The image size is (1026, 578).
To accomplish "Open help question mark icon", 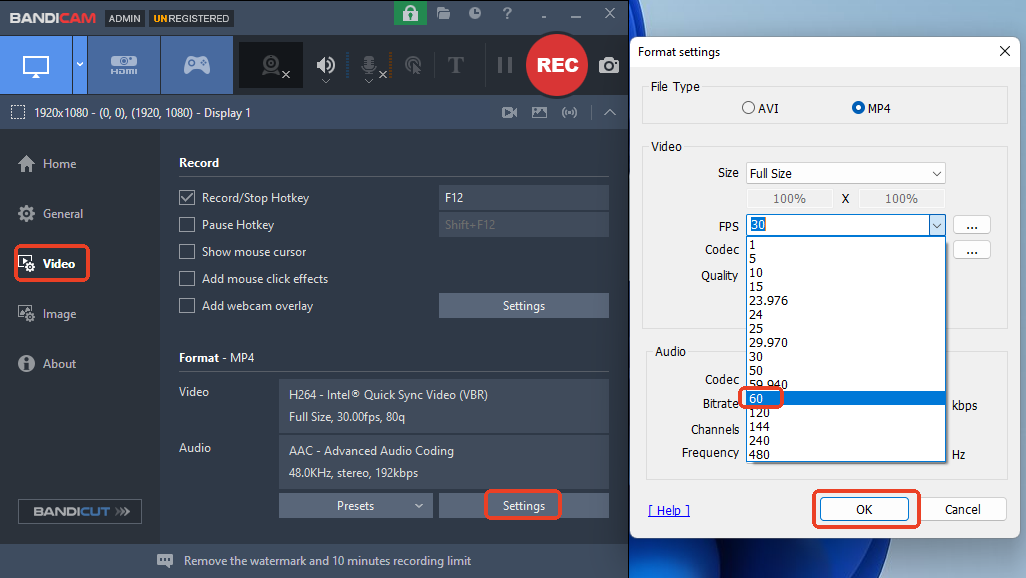I will click(507, 13).
